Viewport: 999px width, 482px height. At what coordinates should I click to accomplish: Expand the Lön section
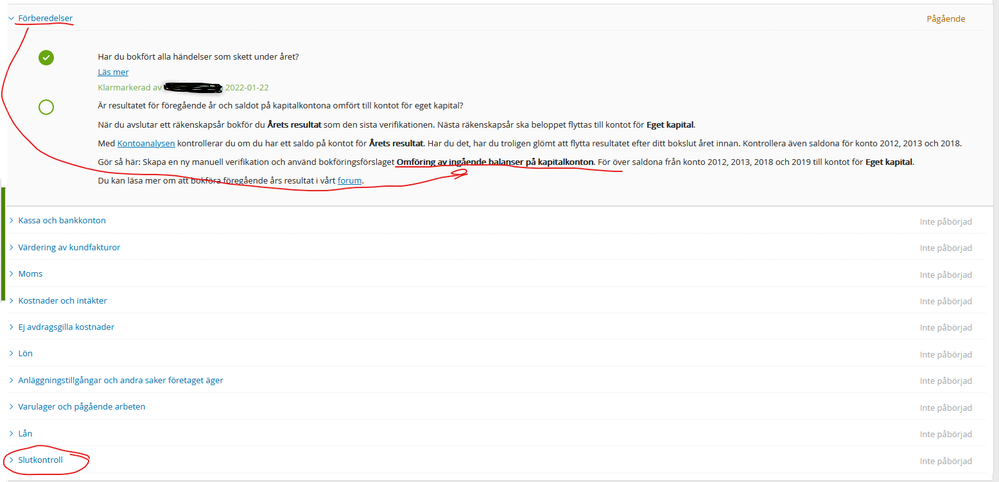pos(26,353)
